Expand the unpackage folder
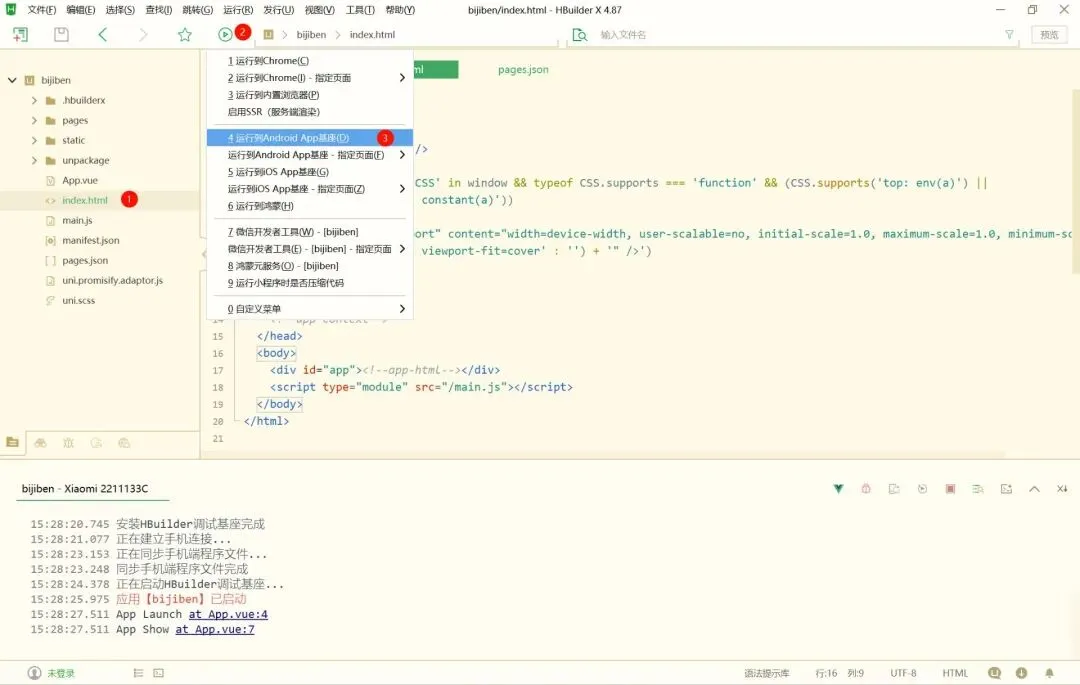Image resolution: width=1080 pixels, height=685 pixels. (x=34, y=160)
